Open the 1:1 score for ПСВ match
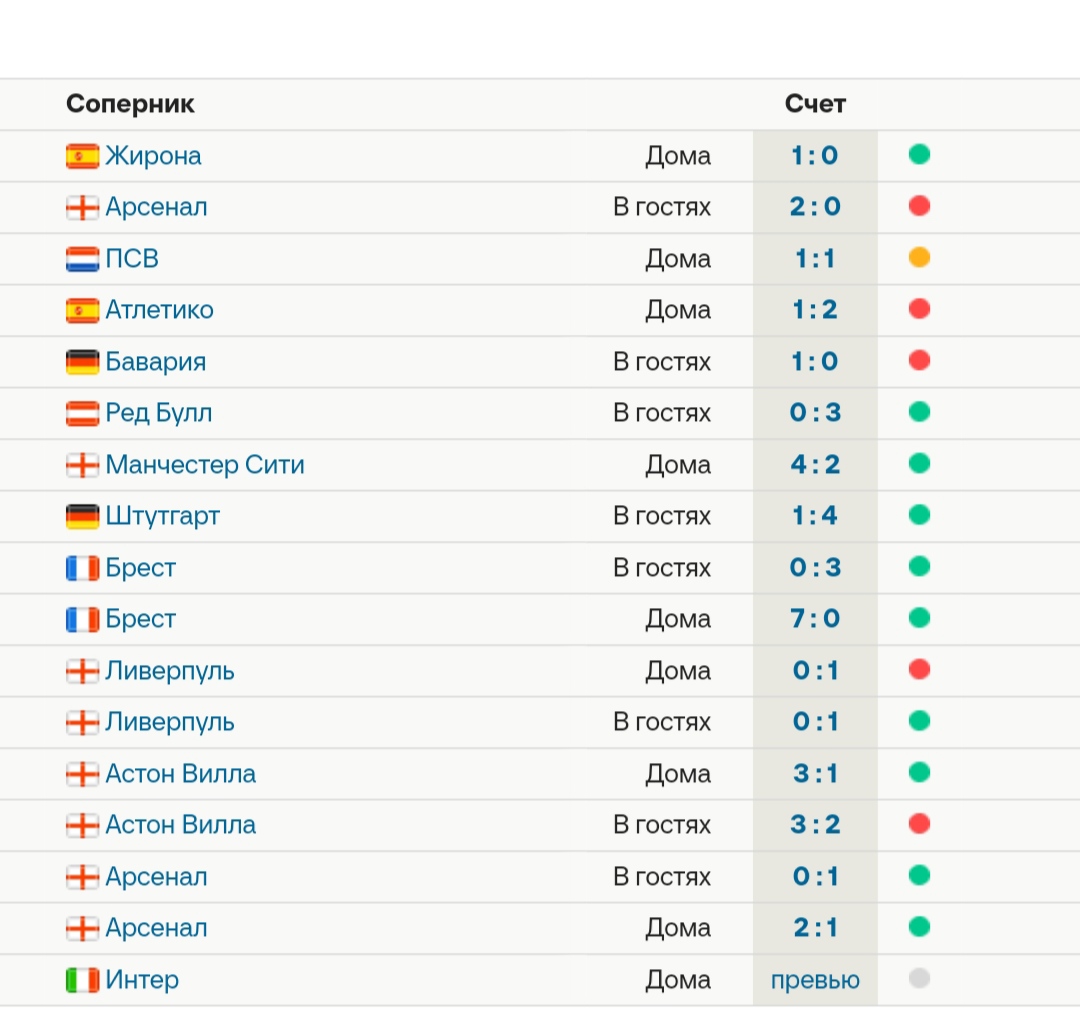Image resolution: width=1080 pixels, height=1025 pixels. [815, 259]
